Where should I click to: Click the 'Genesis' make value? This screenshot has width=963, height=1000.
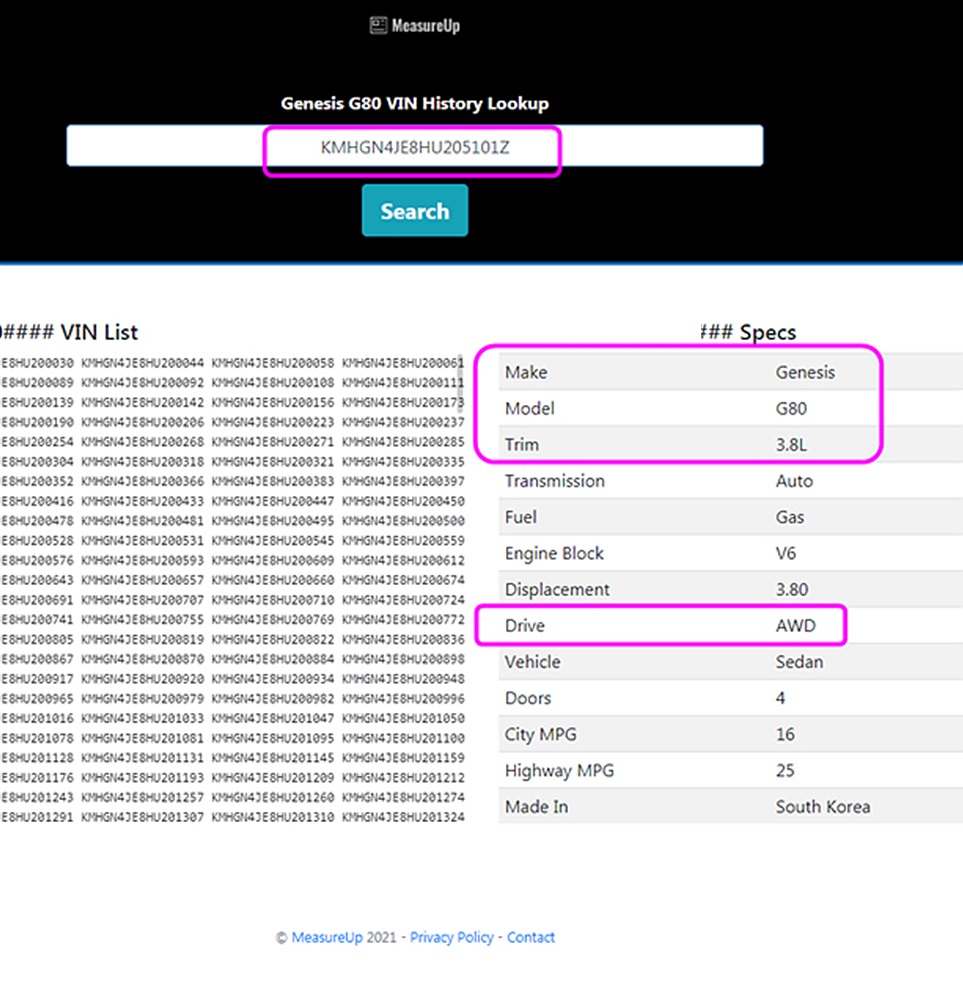tap(805, 372)
